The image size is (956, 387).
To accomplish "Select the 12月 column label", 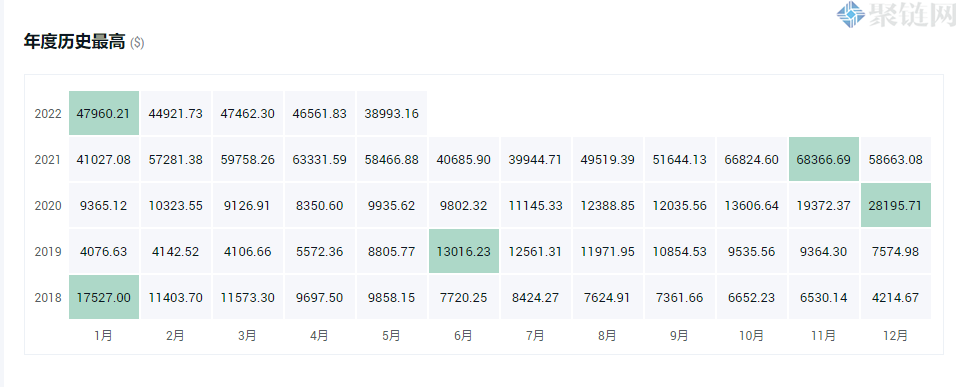I will pyautogui.click(x=896, y=335).
